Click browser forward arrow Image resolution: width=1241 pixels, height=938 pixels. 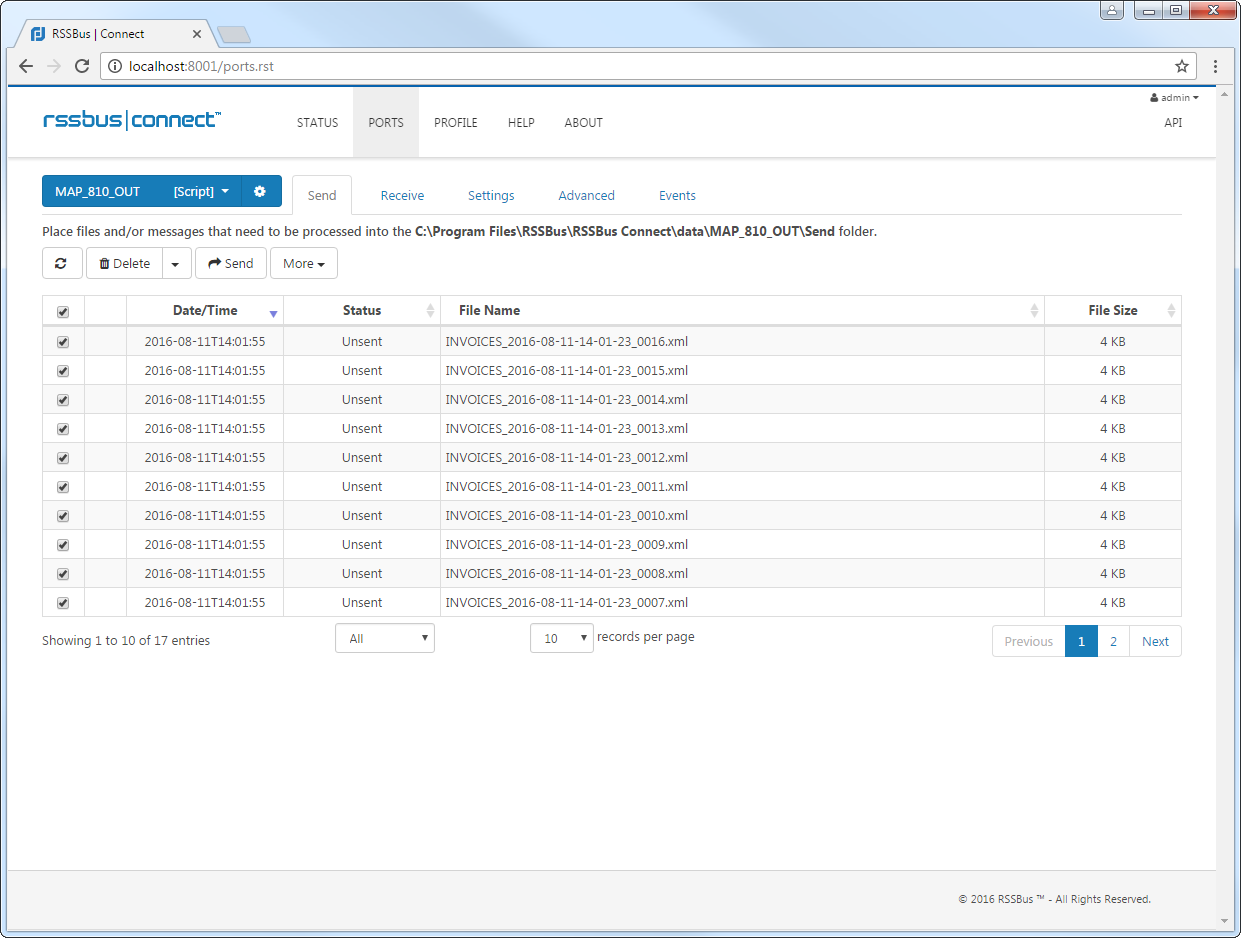54,66
